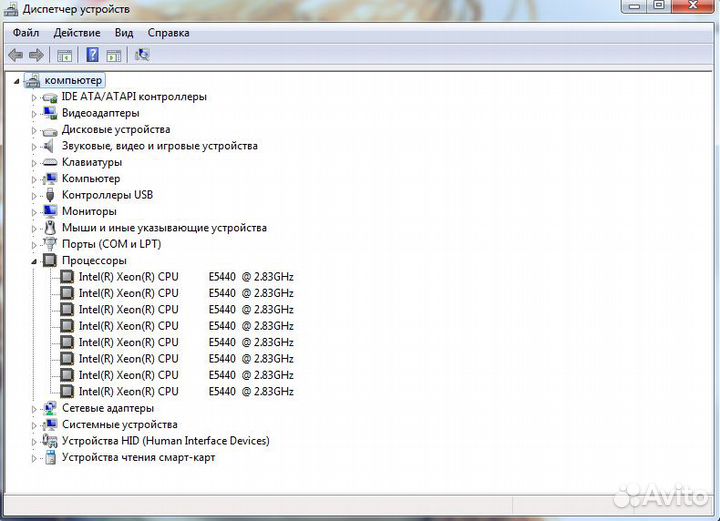Click the Сетевые адаптеры network icon

(x=50, y=408)
